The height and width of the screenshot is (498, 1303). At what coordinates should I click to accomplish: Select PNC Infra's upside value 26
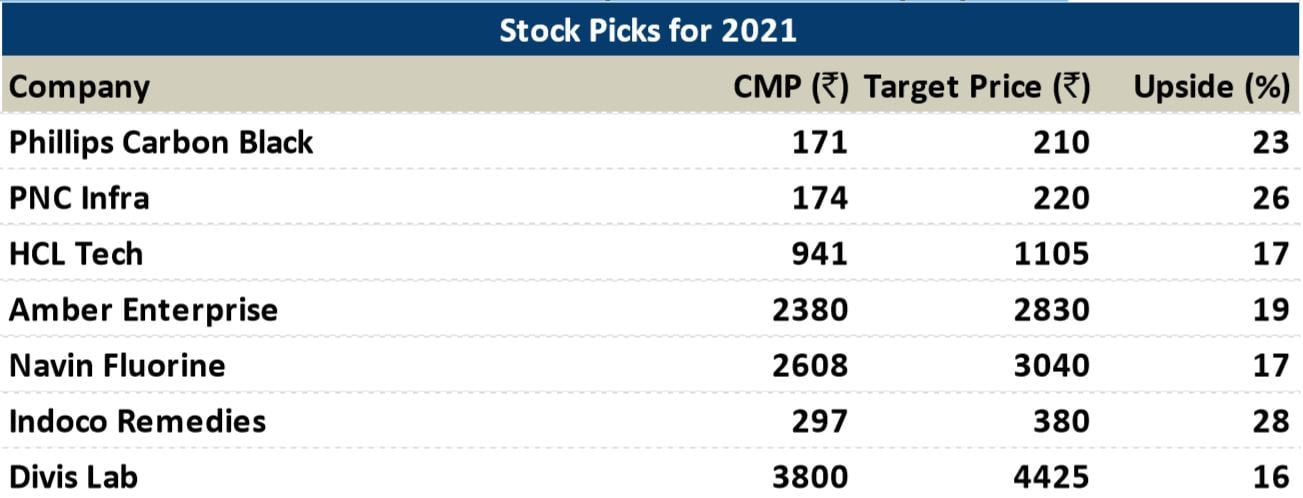point(1271,198)
